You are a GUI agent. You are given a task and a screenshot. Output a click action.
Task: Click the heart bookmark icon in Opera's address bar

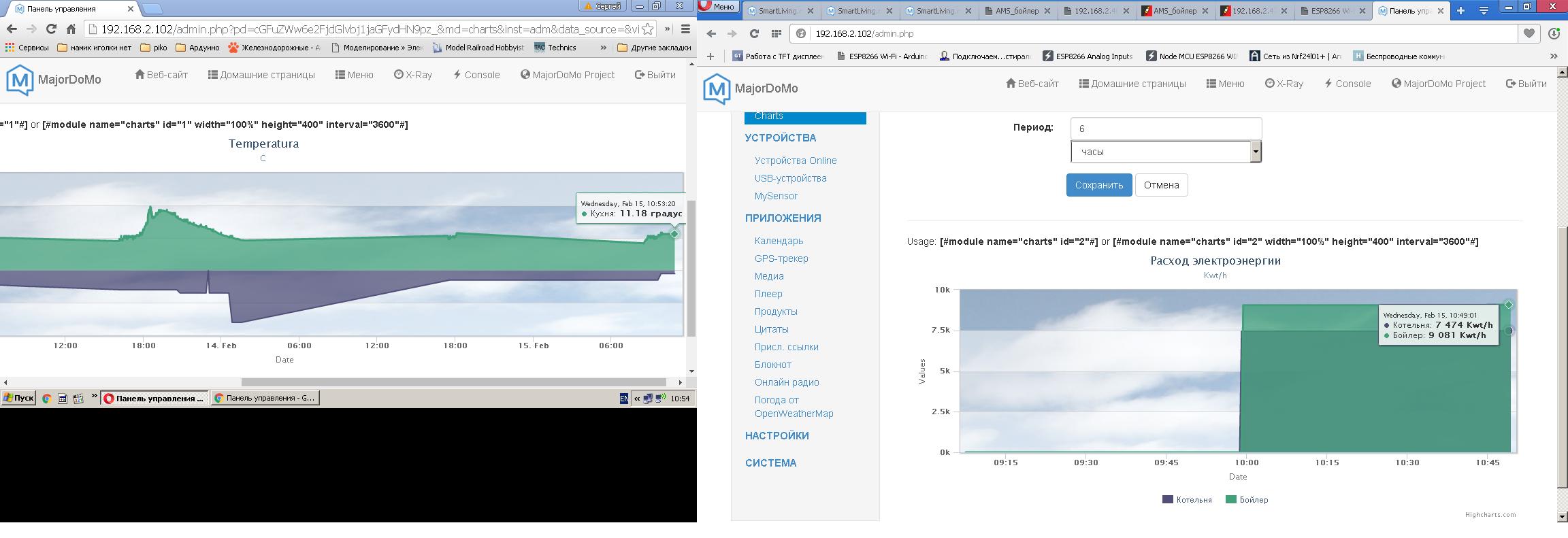click(x=1529, y=33)
